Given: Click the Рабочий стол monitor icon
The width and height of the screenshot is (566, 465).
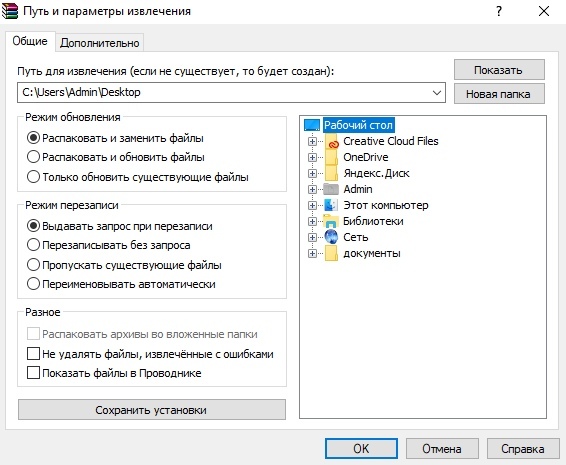Looking at the screenshot, I should click(x=312, y=125).
